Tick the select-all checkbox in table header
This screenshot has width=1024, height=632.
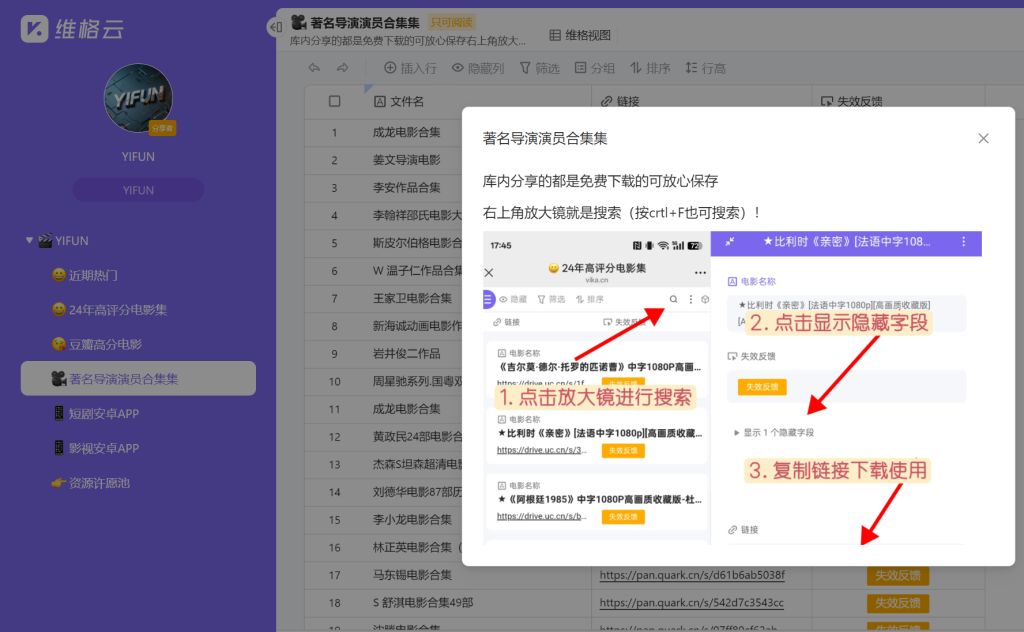tap(334, 101)
